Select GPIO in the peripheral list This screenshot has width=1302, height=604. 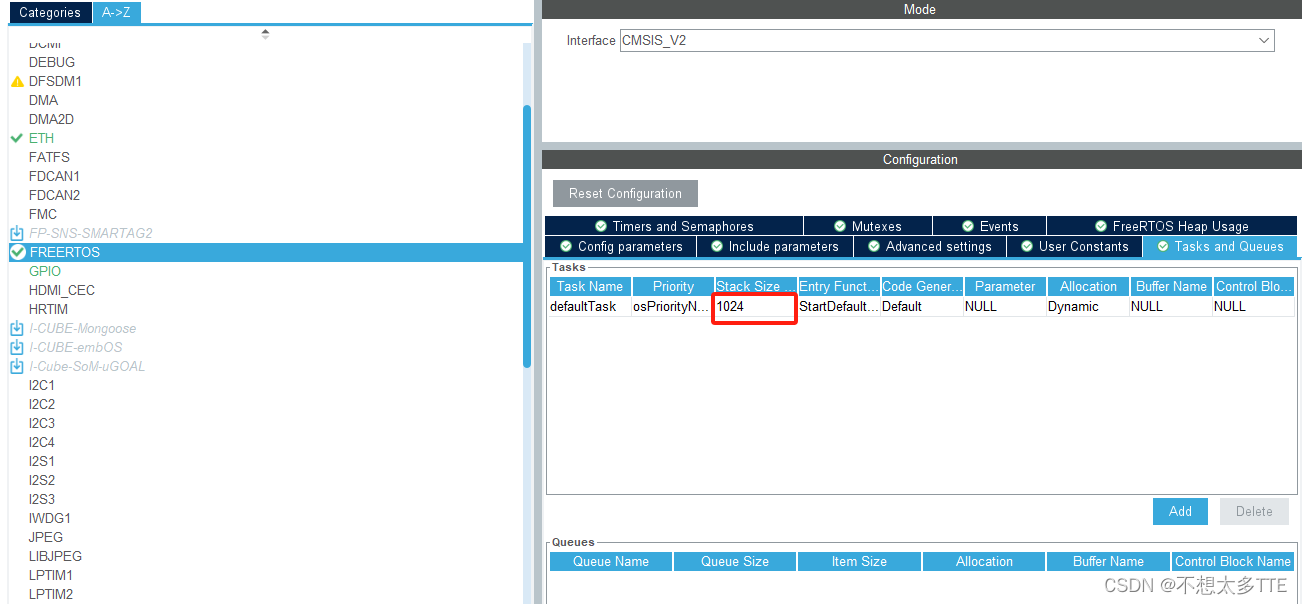coord(44,271)
